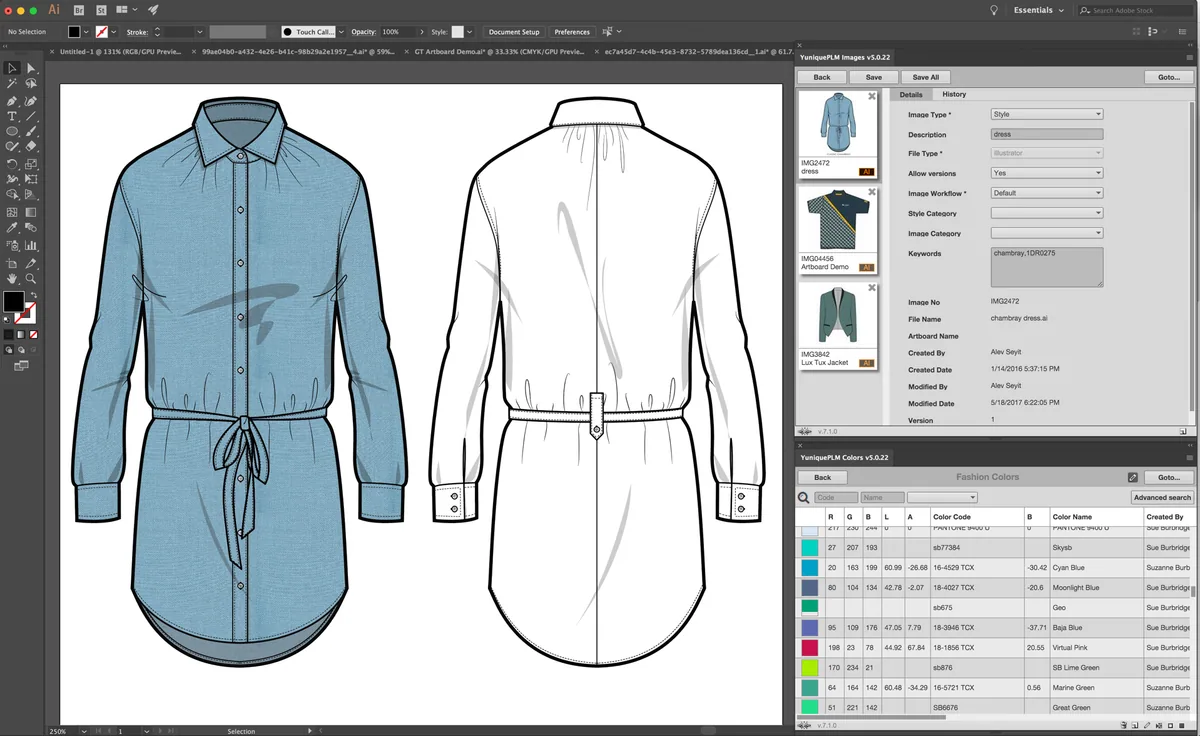This screenshot has width=1200, height=736.
Task: Pick the Eyedropper tool
Action: click(x=11, y=228)
